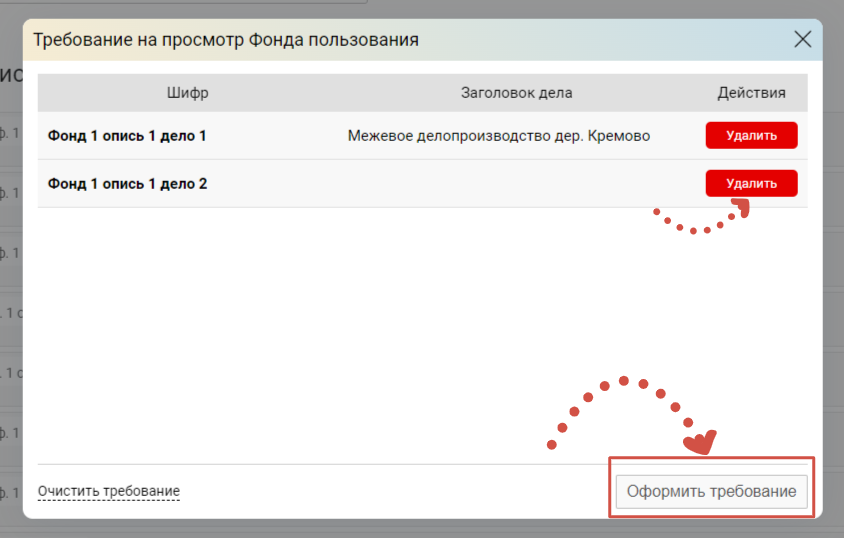Click the dialog title 'Требование на просмотр Фонда пользования'
Image resolution: width=844 pixels, height=538 pixels.
pyautogui.click(x=226, y=40)
